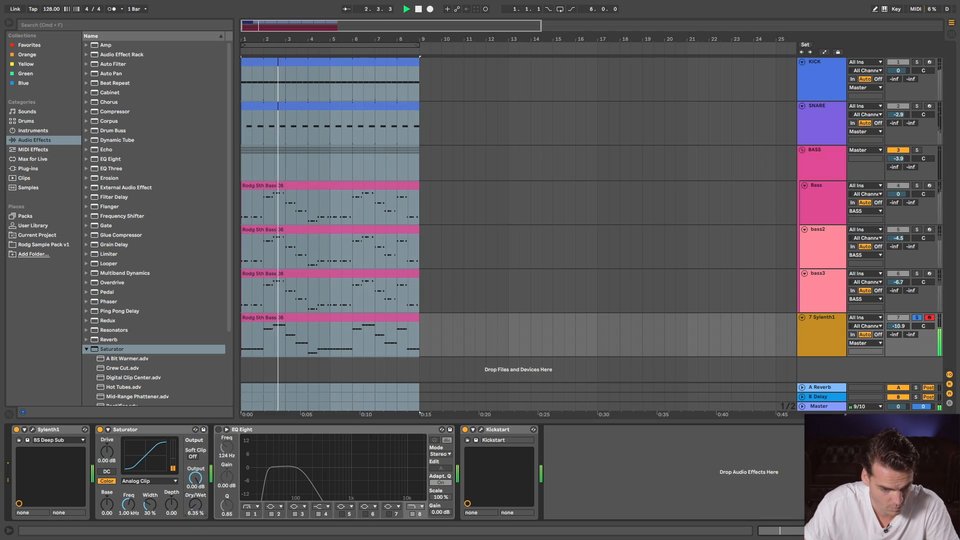Toggle Sylenth1 device activator on/off

pos(17,430)
